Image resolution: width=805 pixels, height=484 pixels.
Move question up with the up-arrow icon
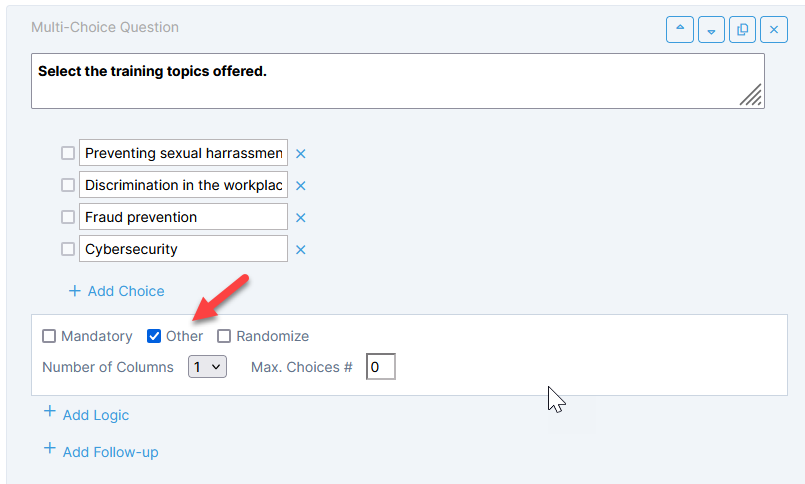tap(680, 30)
